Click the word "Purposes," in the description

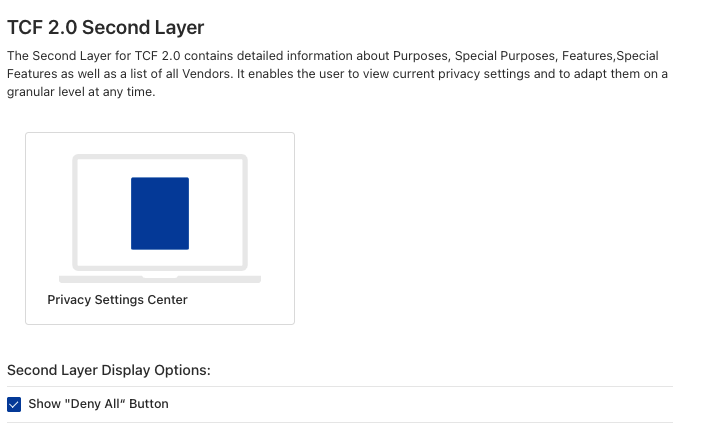point(422,56)
